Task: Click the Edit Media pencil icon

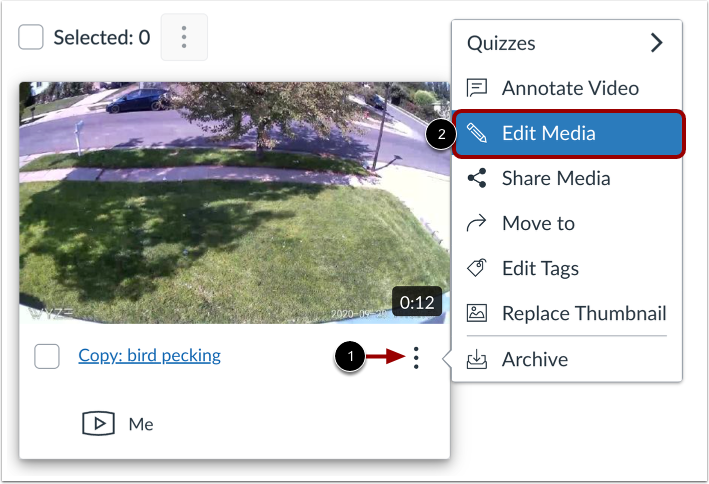Action: pyautogui.click(x=477, y=133)
